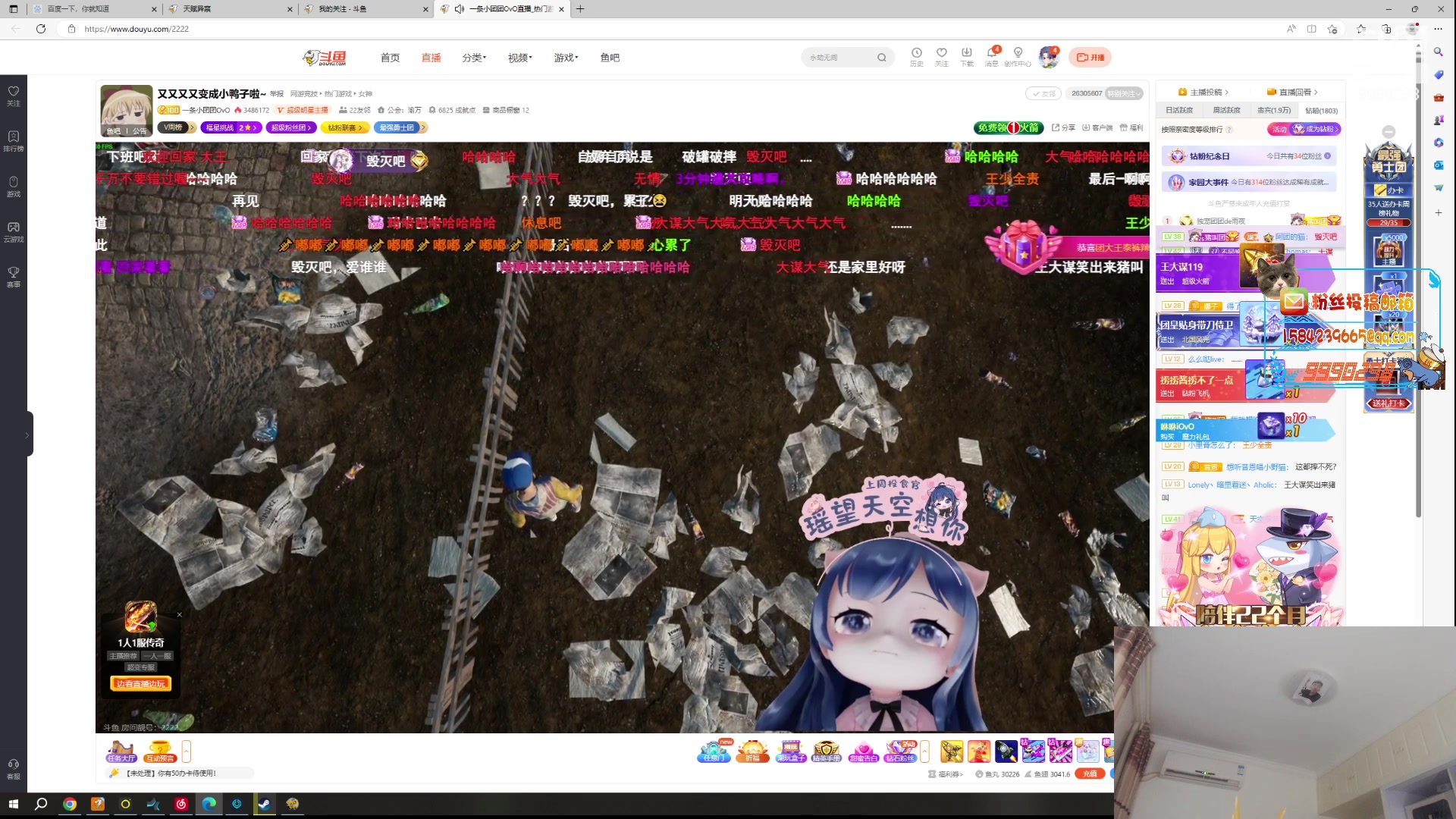Toggle the 友邻 button near follower count
Screen dimensions: 1456x819
[1043, 93]
